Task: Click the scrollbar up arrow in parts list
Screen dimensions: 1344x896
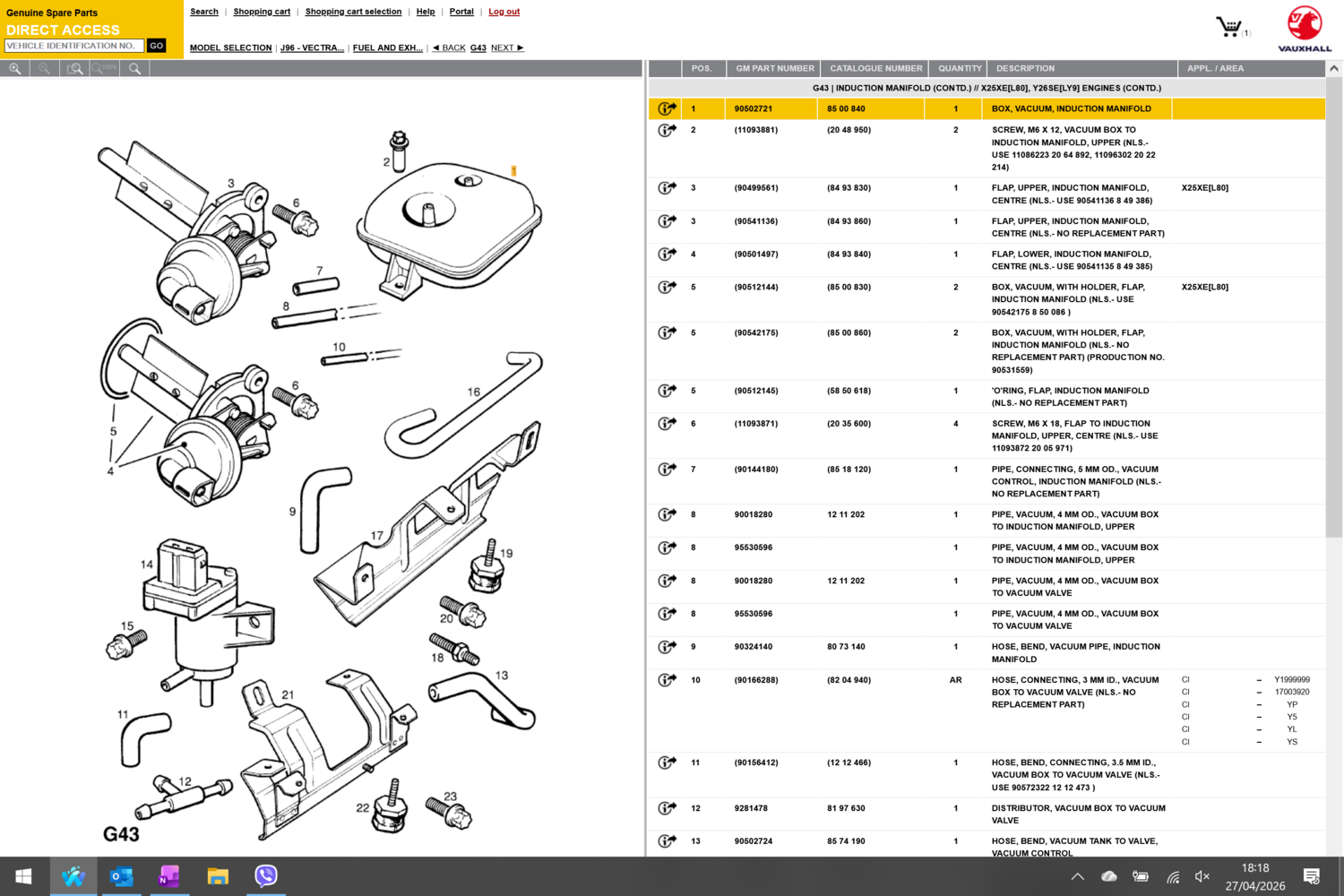Action: pyautogui.click(x=1334, y=68)
